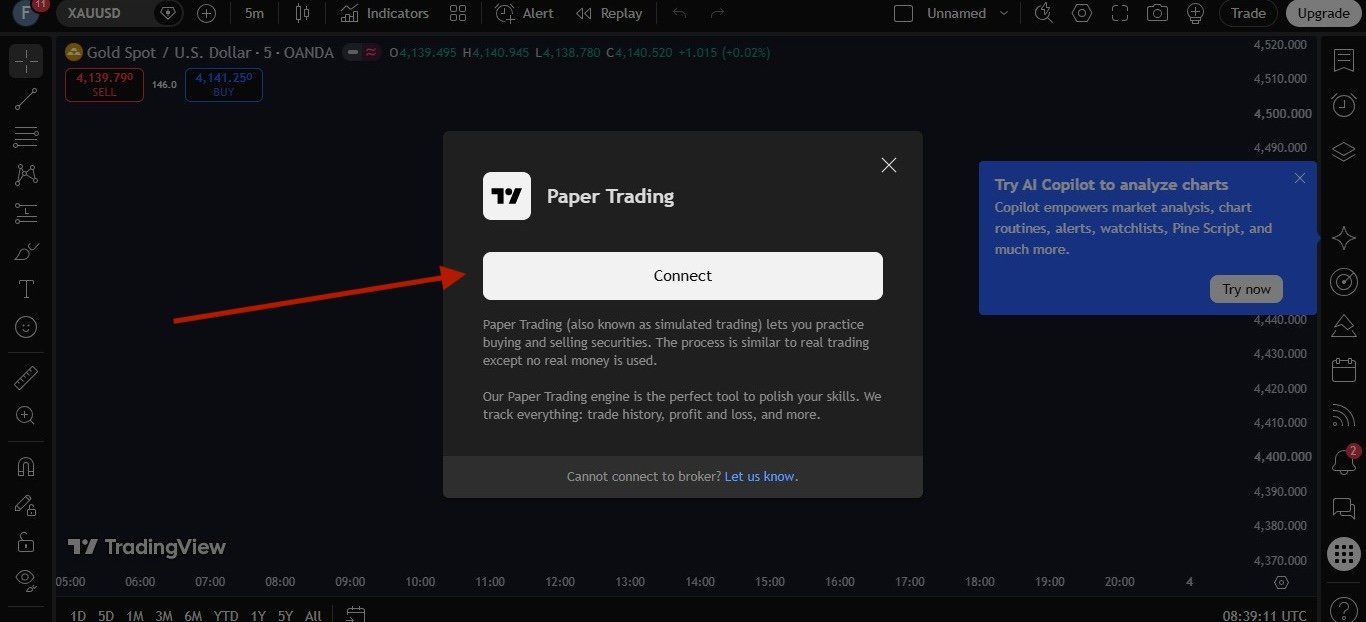This screenshot has height=622, width=1366.
Task: Click the Trade button
Action: (1248, 13)
